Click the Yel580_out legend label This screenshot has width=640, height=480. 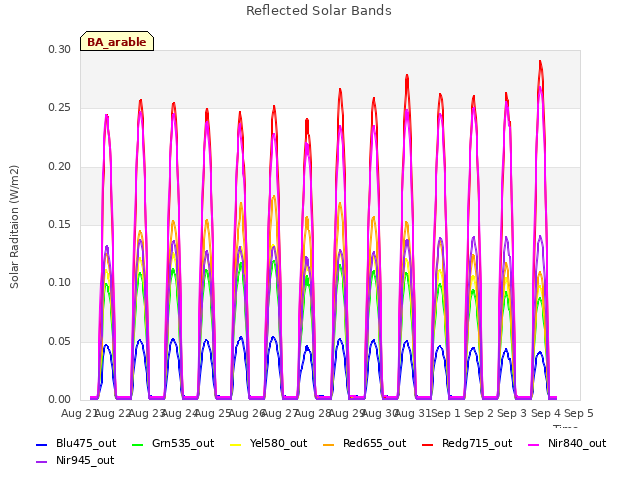click(278, 443)
